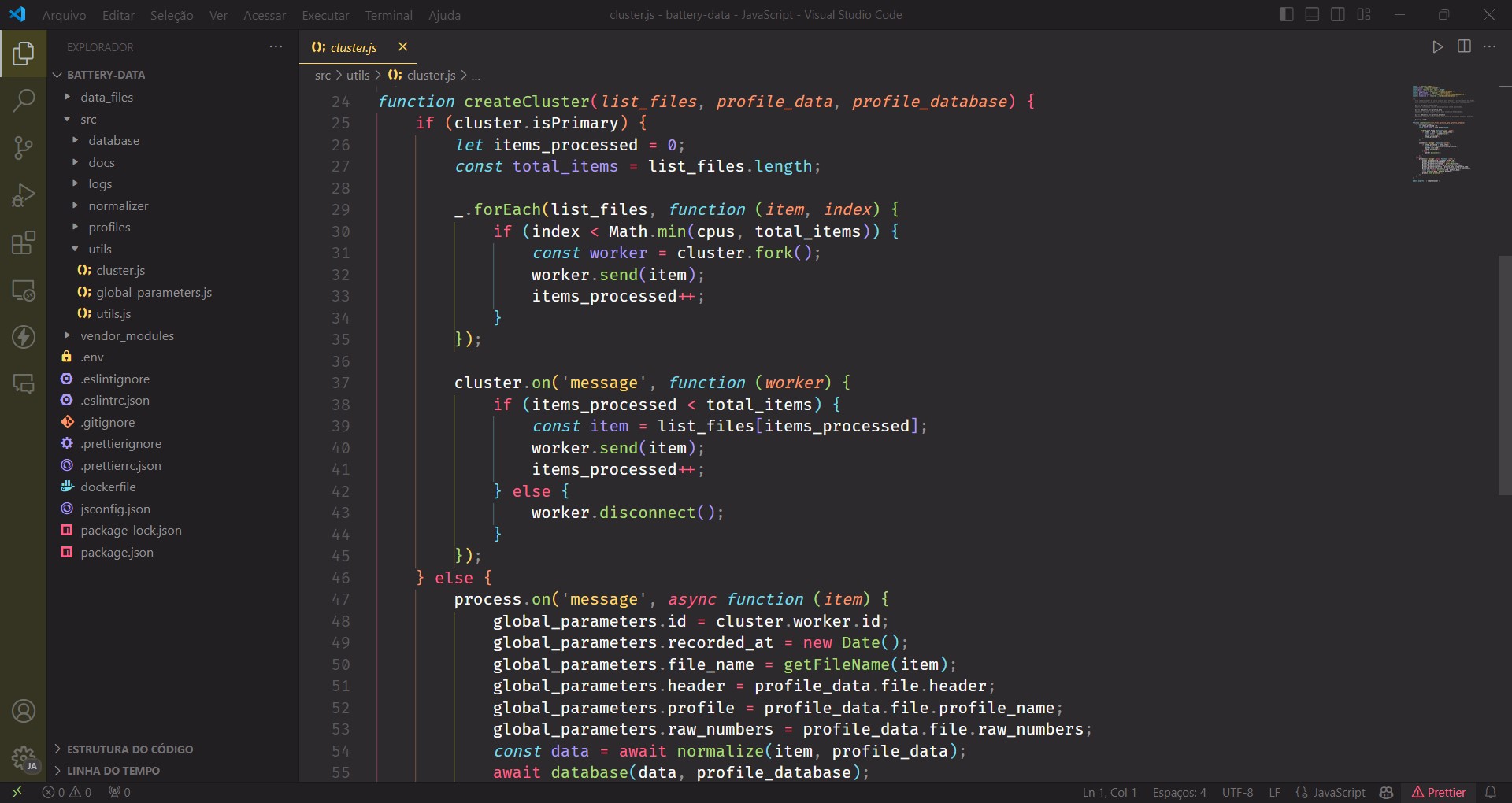Image resolution: width=1512 pixels, height=803 pixels.
Task: Click the utils breadcrumb segment
Action: 358,75
